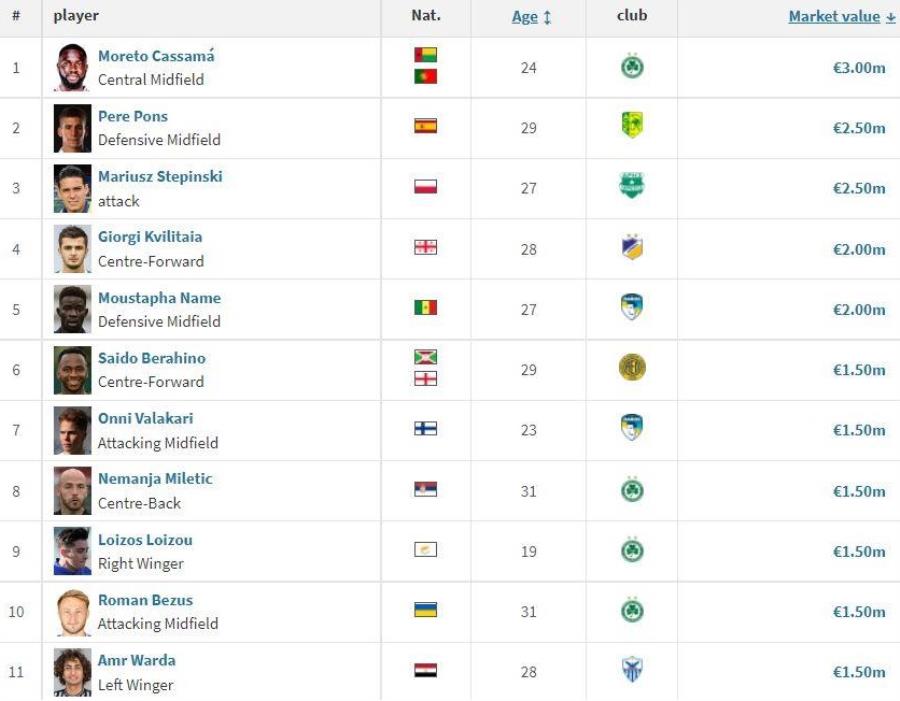Open Saido Berahino's player page
The image size is (900, 701).
(152, 358)
